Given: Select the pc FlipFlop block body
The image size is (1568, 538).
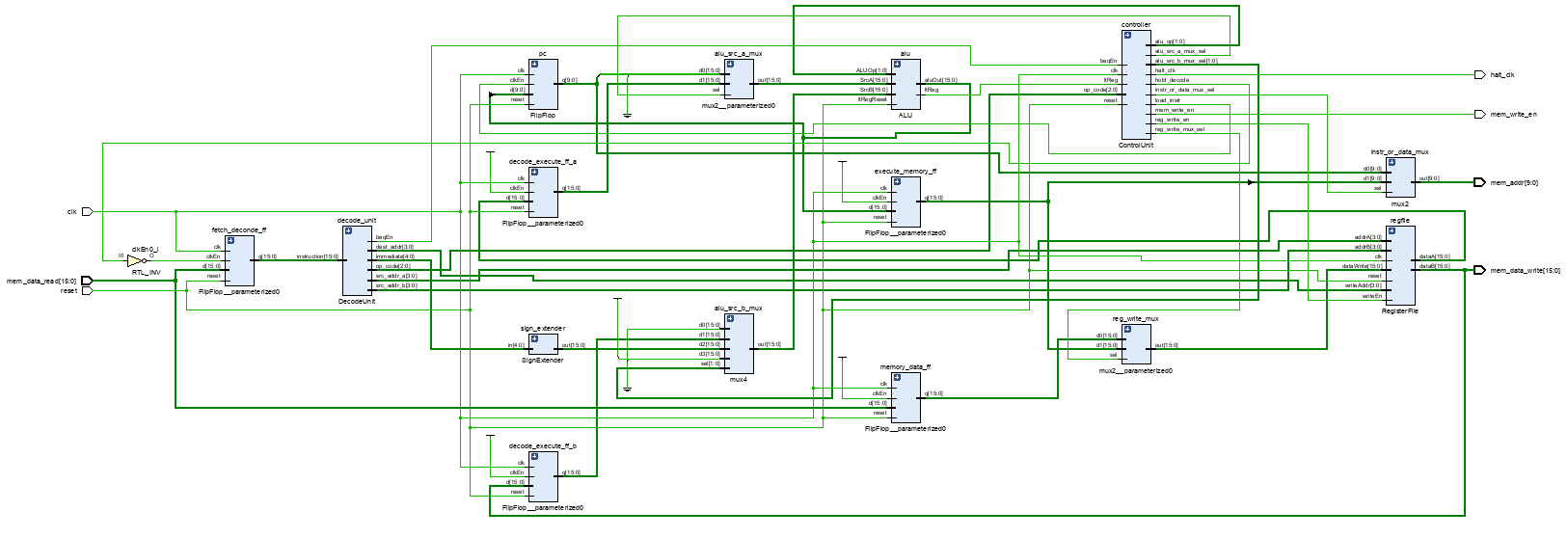Looking at the screenshot, I should (543, 85).
